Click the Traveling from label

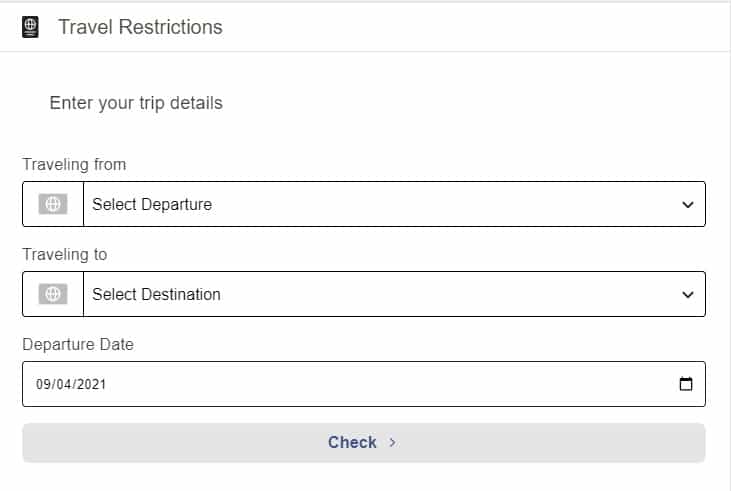coord(74,165)
